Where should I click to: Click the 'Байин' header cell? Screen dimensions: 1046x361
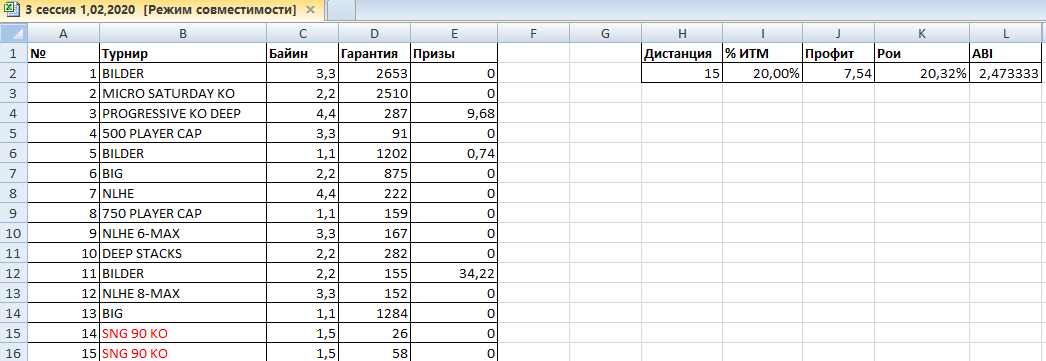(302, 53)
